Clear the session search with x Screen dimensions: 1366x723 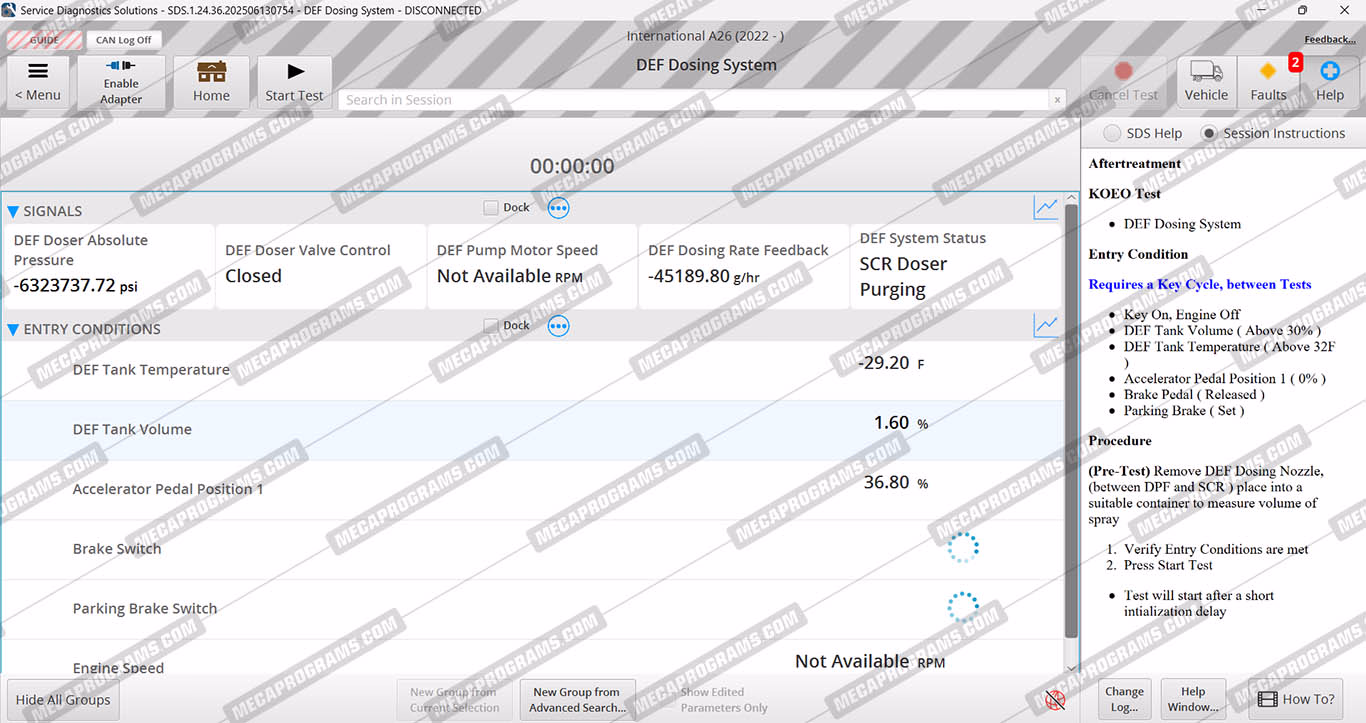pyautogui.click(x=1057, y=100)
